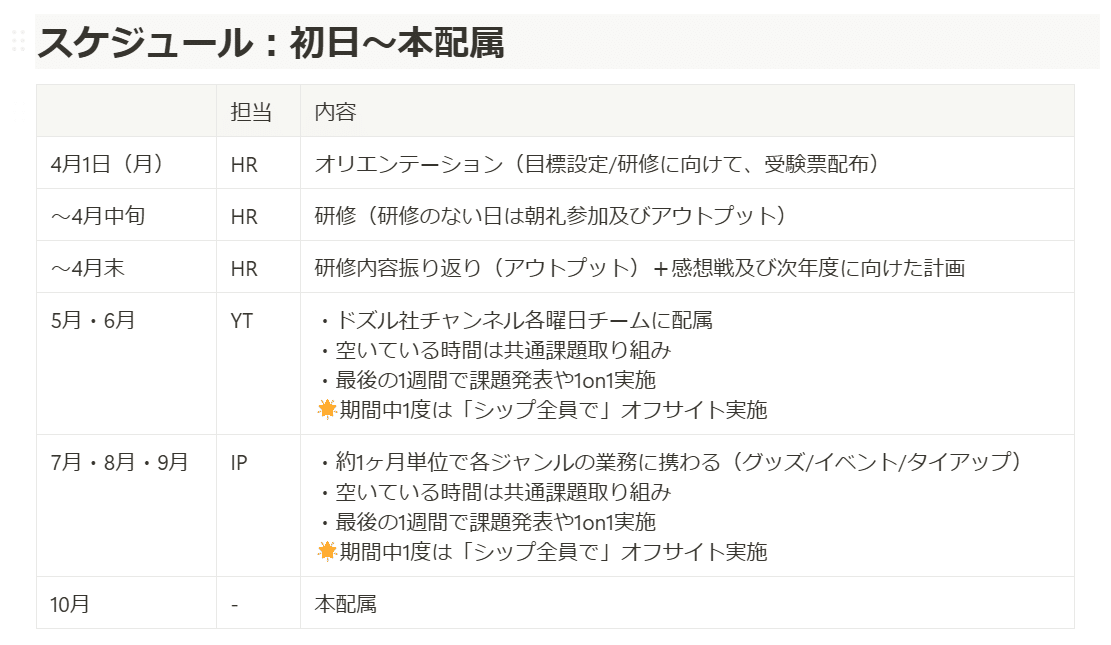
Task: Click the sun emoji in the 7月・8月・9月 row
Action: click(325, 551)
